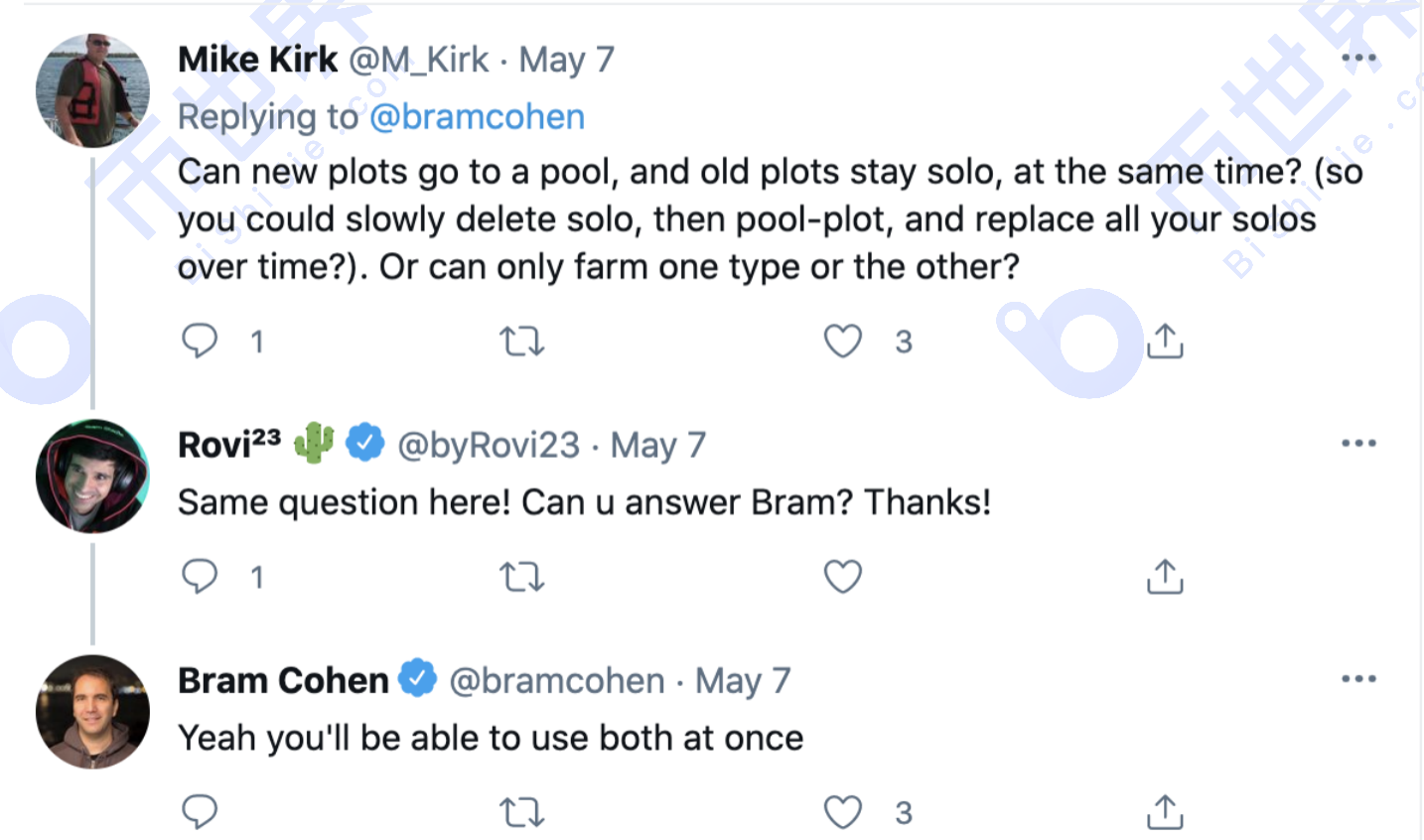
Task: Reply to Rovi23's tweet
Action: (200, 577)
